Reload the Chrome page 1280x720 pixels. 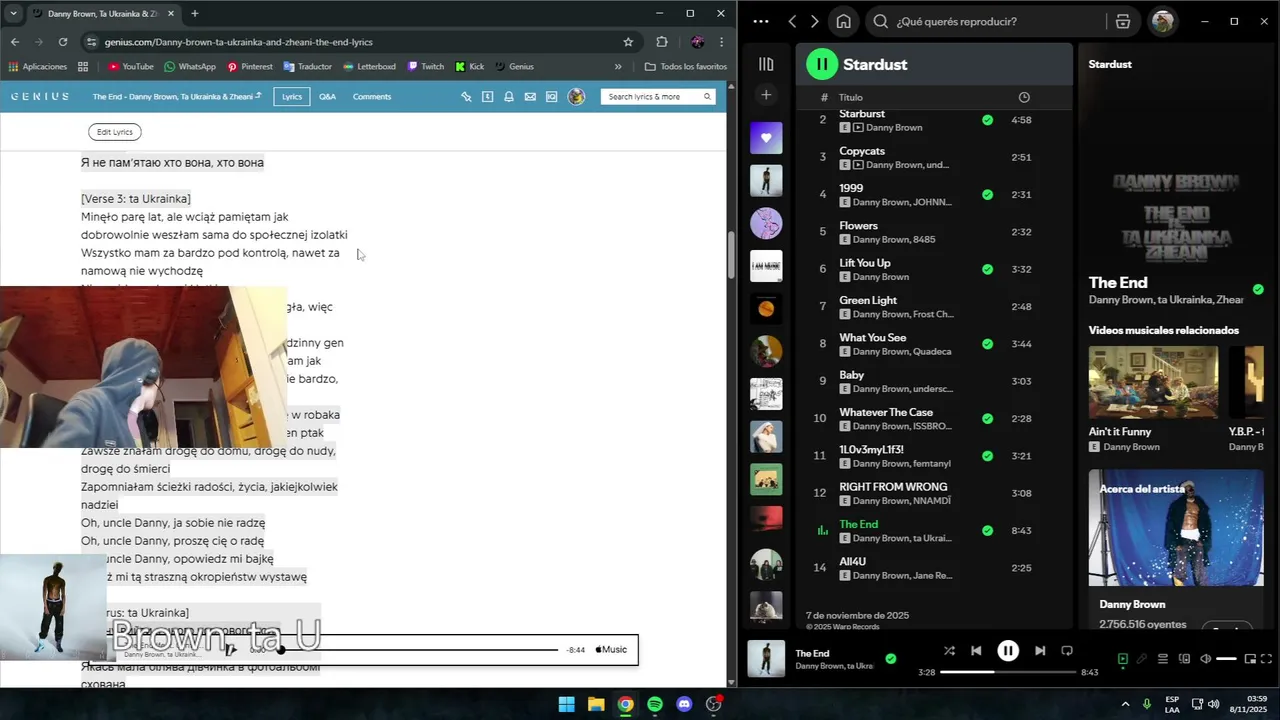coord(63,42)
